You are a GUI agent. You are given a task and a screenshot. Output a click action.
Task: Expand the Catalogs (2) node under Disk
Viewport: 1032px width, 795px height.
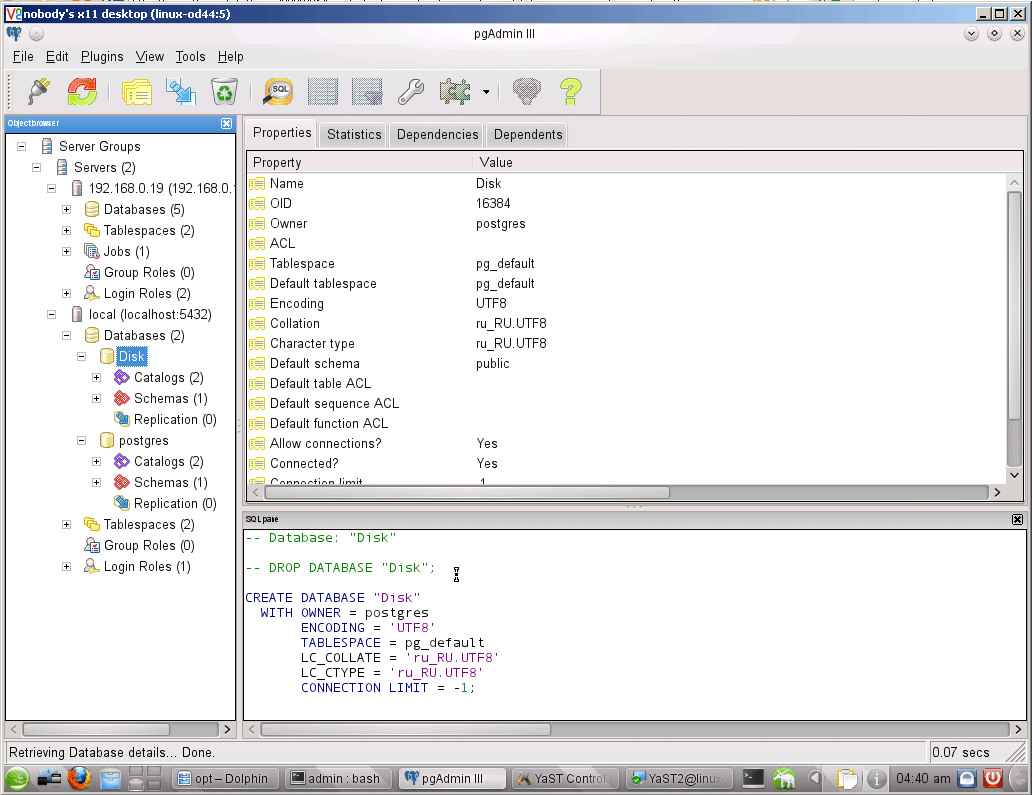click(x=97, y=378)
